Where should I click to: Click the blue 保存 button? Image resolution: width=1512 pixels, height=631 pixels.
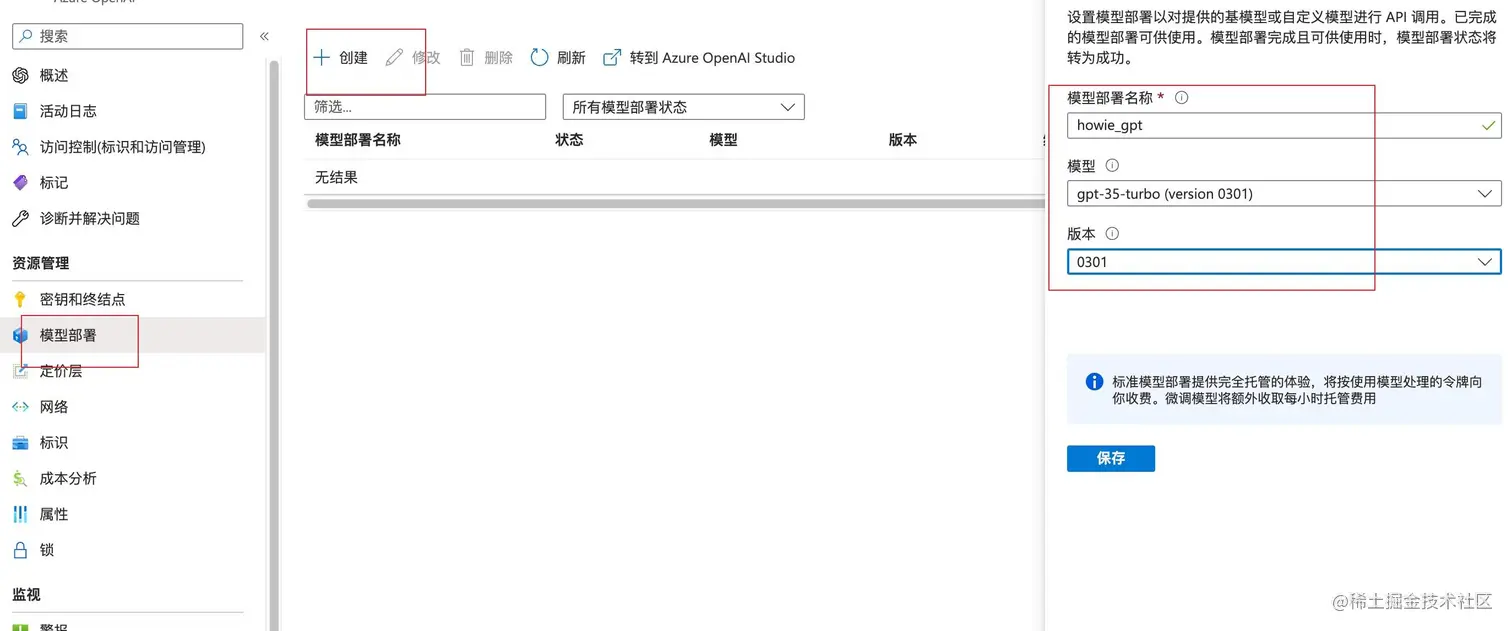click(x=1111, y=458)
